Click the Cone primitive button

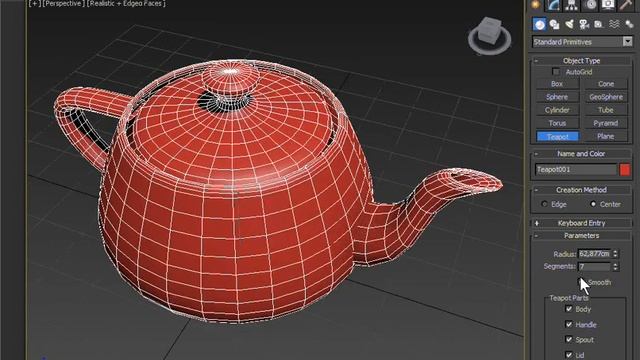[x=606, y=84]
